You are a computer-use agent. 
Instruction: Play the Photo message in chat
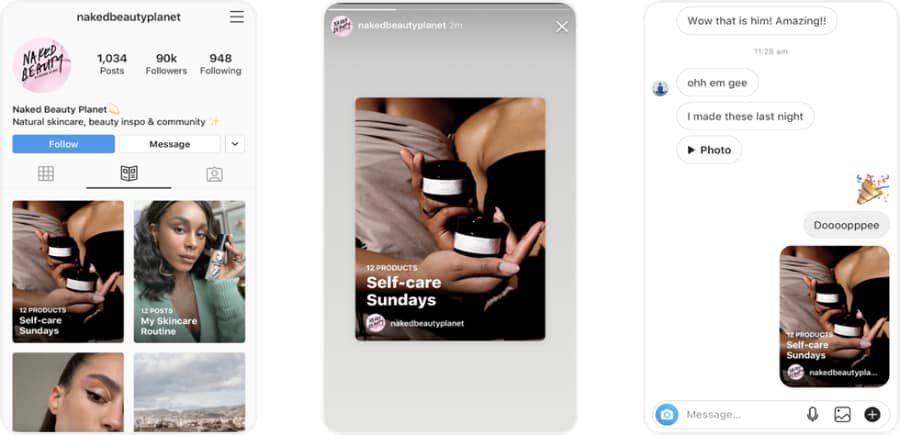(709, 150)
